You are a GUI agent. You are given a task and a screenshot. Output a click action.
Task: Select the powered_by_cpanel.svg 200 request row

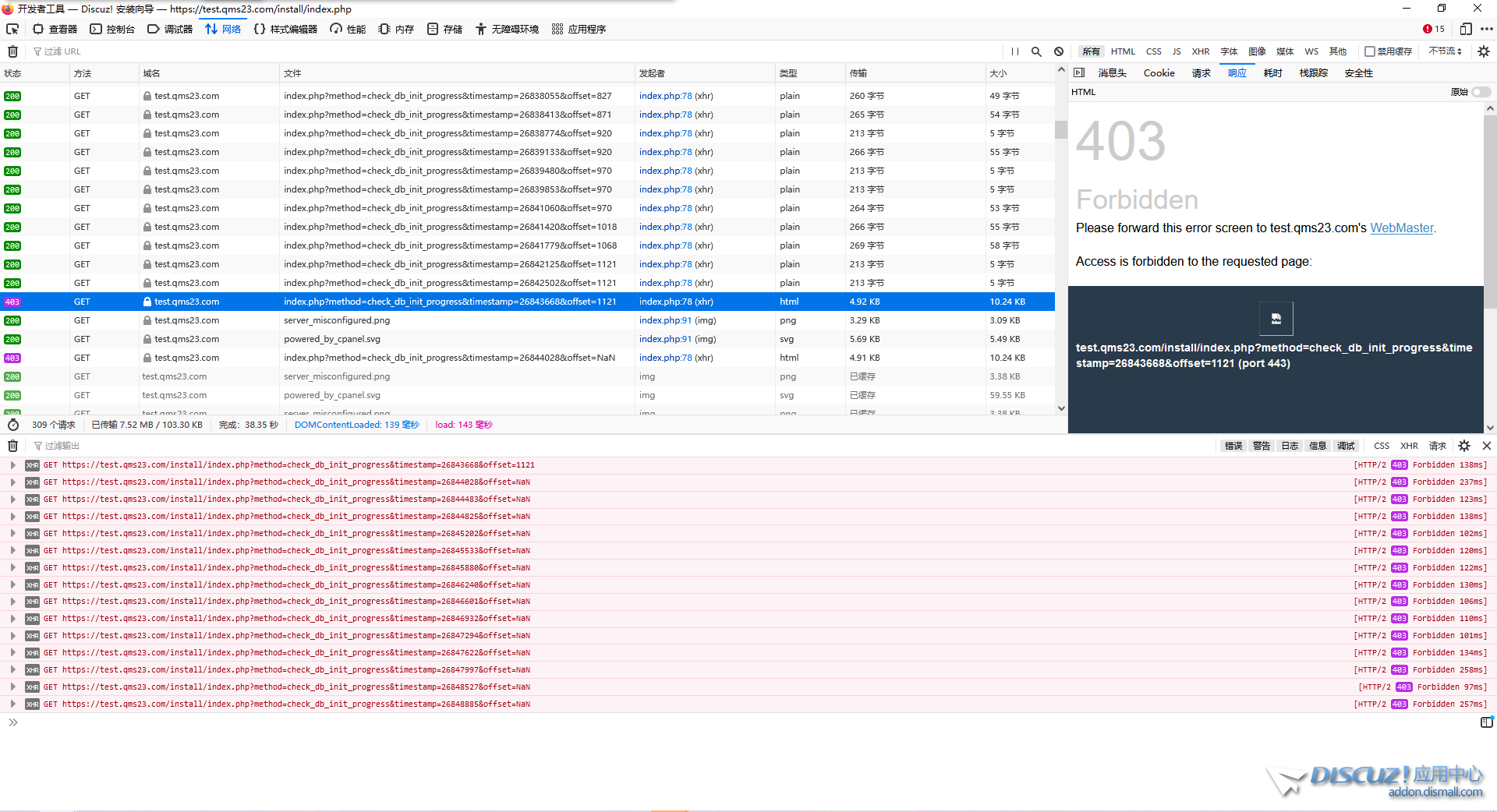(527, 339)
